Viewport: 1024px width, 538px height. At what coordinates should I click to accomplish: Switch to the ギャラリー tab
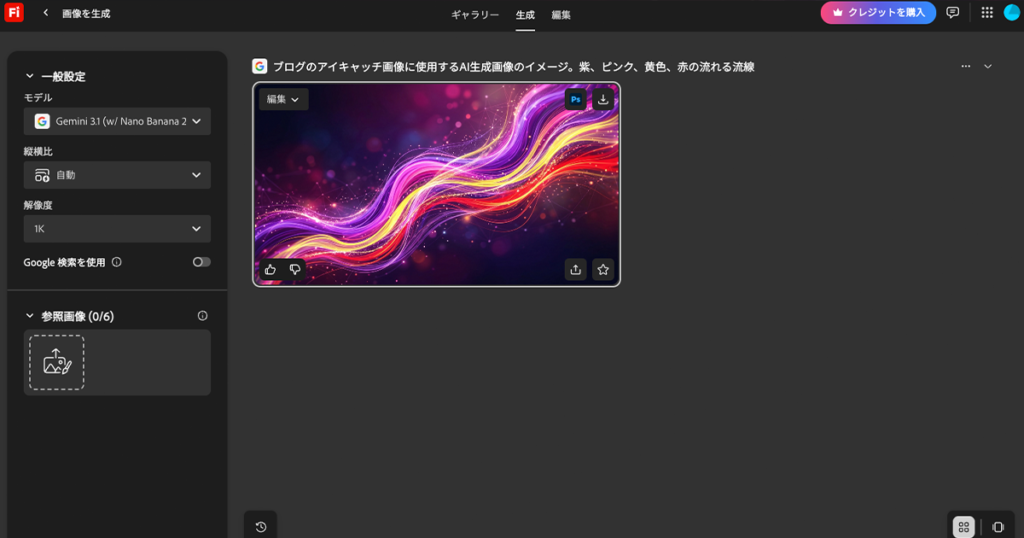click(475, 15)
